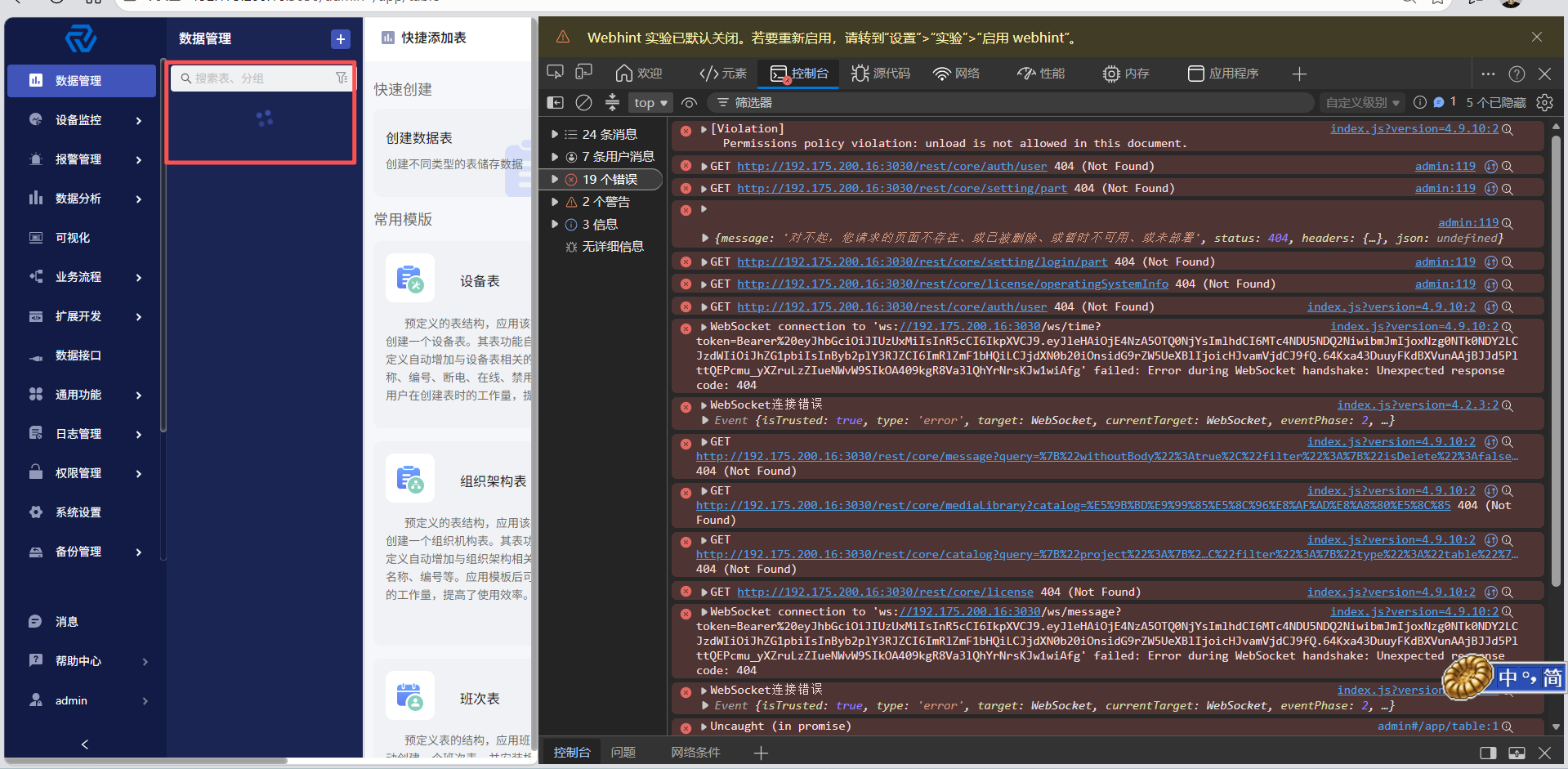Open the rest/core/license request URL link

(x=885, y=592)
